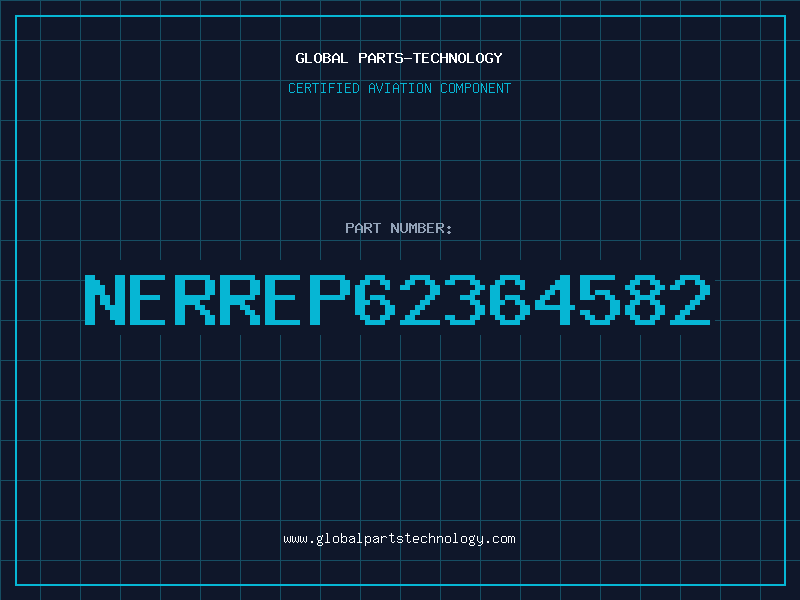Viewport: 800px width, 600px height.
Task: Select the digit 3 in the part number
Action: (x=464, y=299)
